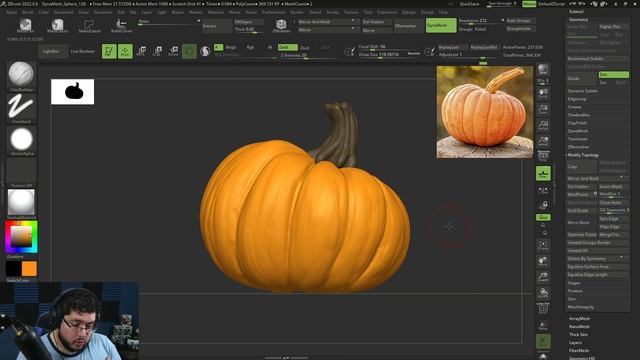
Task: Toggle the green DynaMesh button
Action: click(x=441, y=25)
